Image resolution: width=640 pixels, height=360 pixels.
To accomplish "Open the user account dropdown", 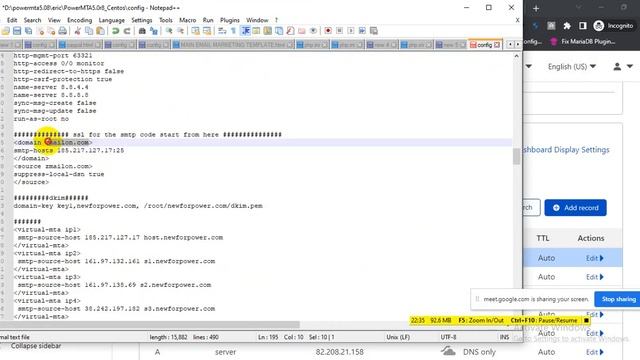I will (x=623, y=67).
